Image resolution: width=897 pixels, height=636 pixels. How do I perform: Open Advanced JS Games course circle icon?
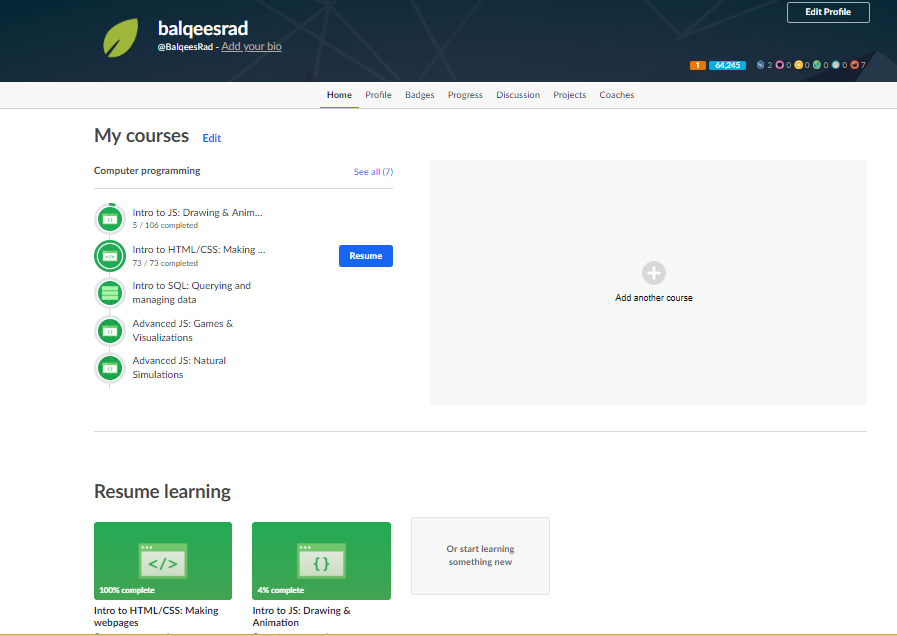click(110, 331)
